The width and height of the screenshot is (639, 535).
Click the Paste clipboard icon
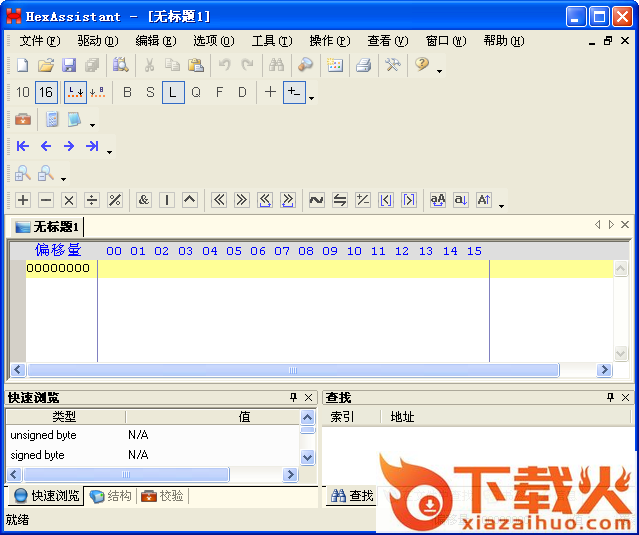point(196,65)
